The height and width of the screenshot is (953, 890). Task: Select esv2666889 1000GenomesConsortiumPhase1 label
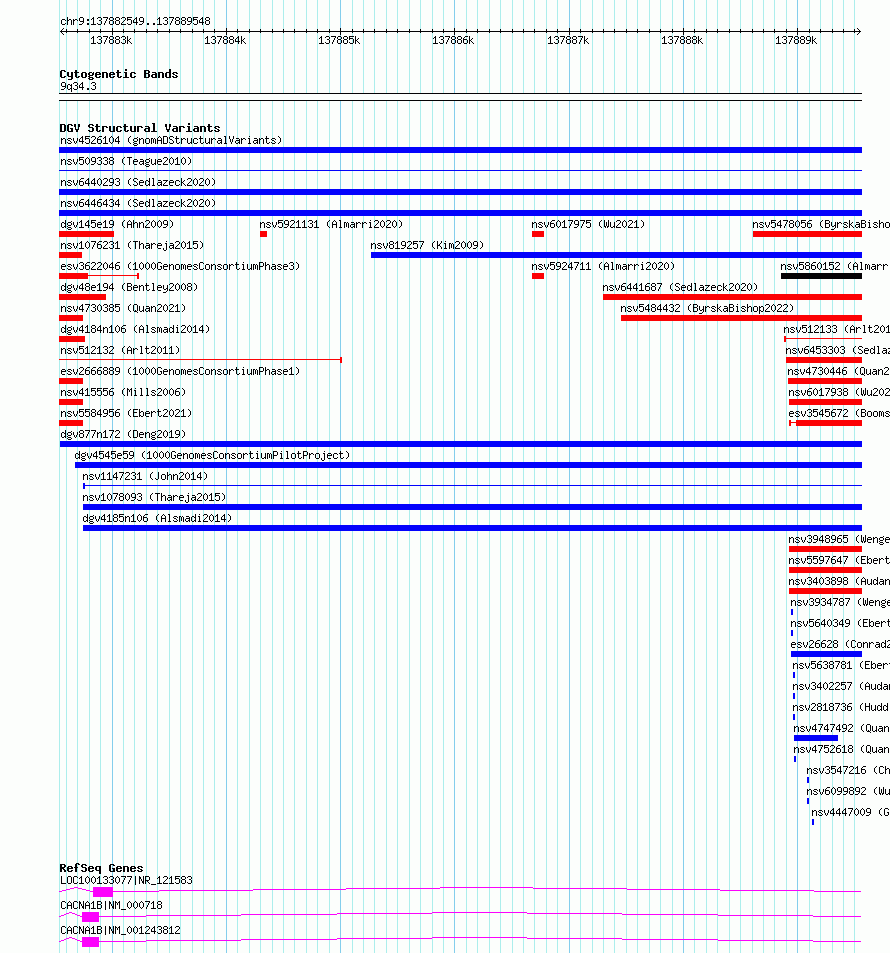click(180, 371)
